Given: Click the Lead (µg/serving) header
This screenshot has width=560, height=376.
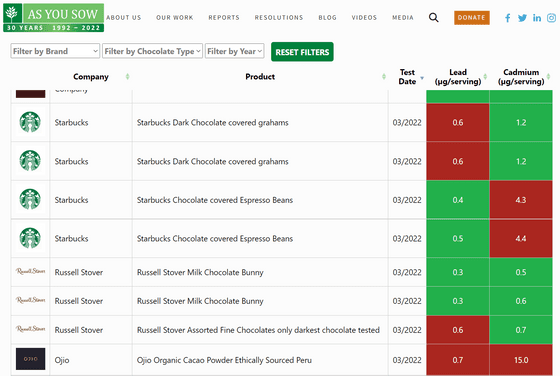Looking at the screenshot, I should point(458,77).
